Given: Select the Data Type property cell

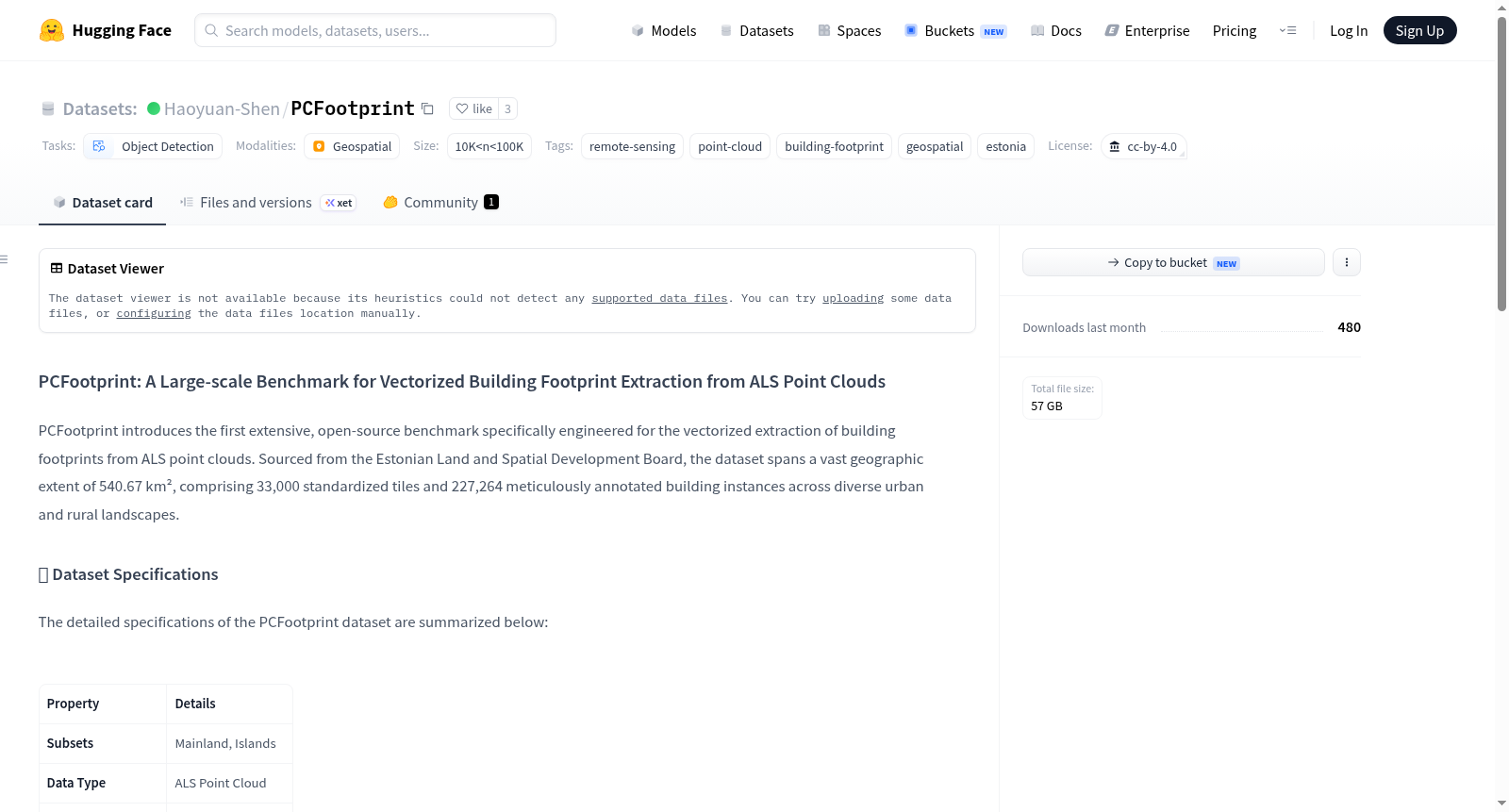Looking at the screenshot, I should click(103, 783).
